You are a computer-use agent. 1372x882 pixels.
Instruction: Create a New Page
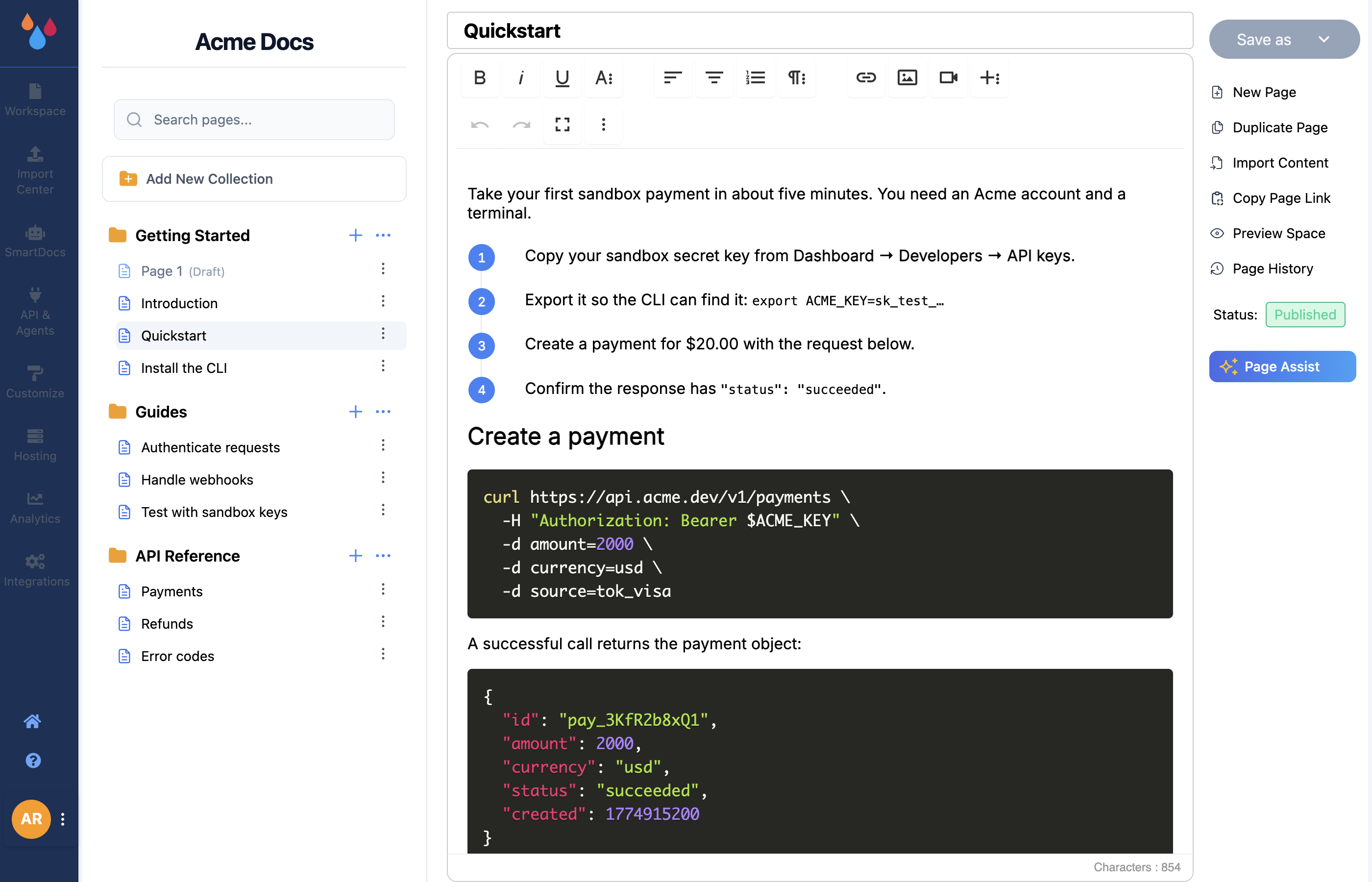(x=1254, y=92)
